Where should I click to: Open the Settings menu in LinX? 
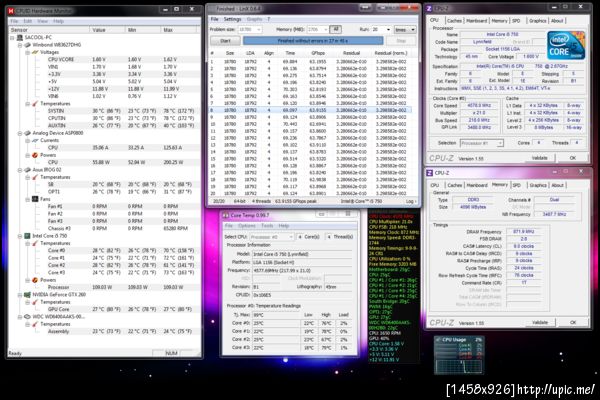pyautogui.click(x=232, y=19)
